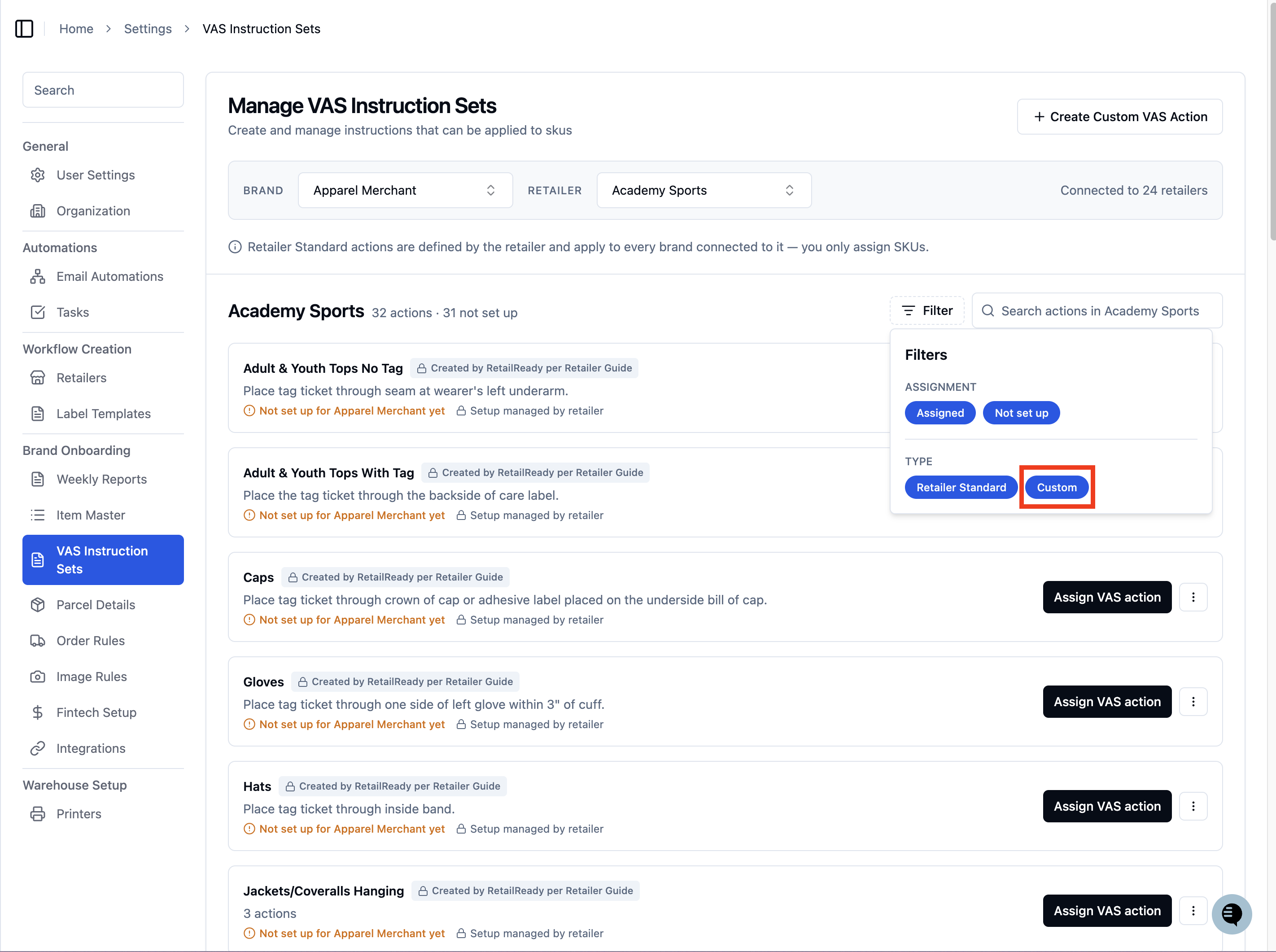1276x952 pixels.
Task: Focus the sidebar Search field
Action: pos(103,90)
